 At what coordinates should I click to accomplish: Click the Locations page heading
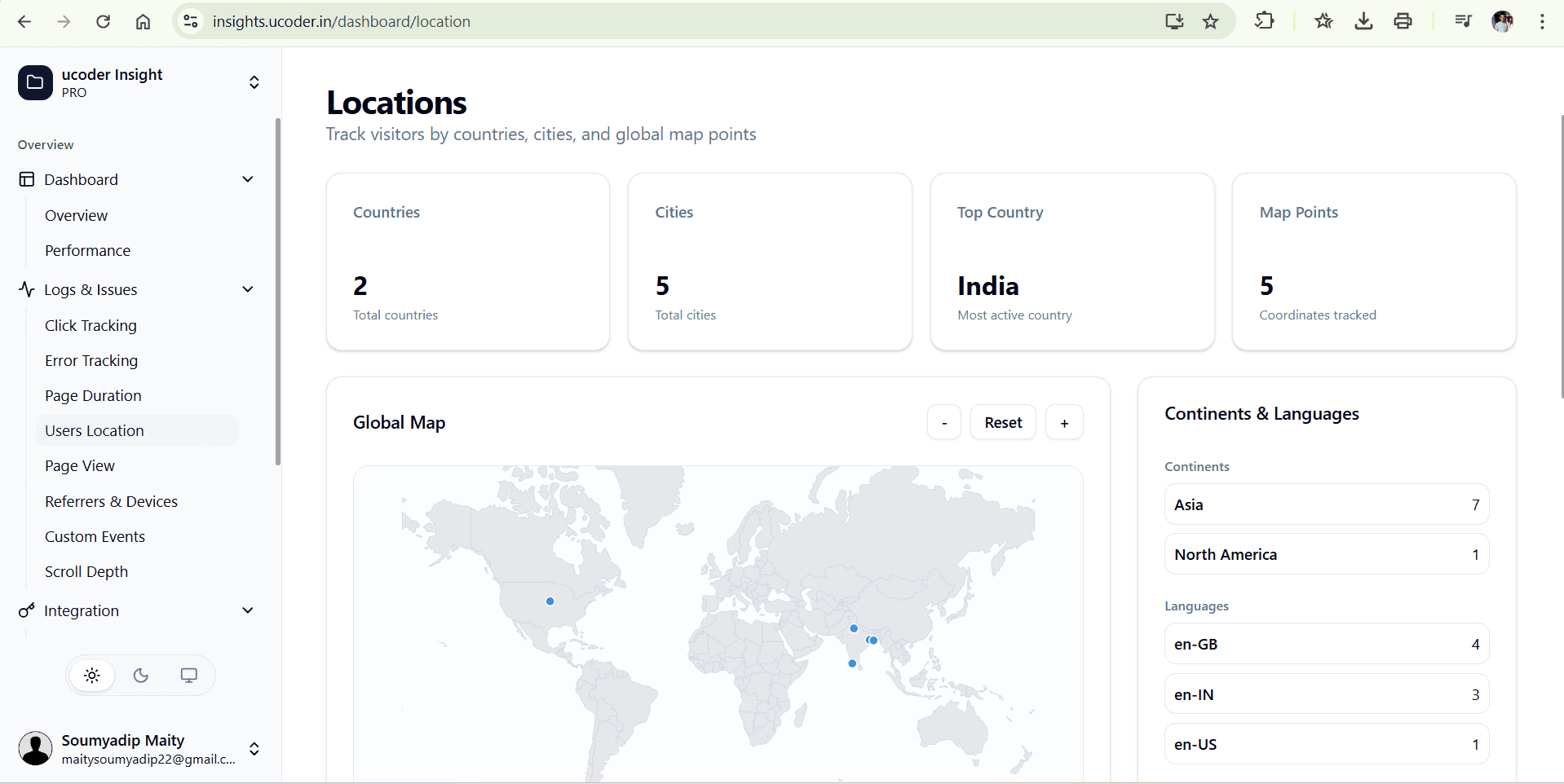click(396, 103)
